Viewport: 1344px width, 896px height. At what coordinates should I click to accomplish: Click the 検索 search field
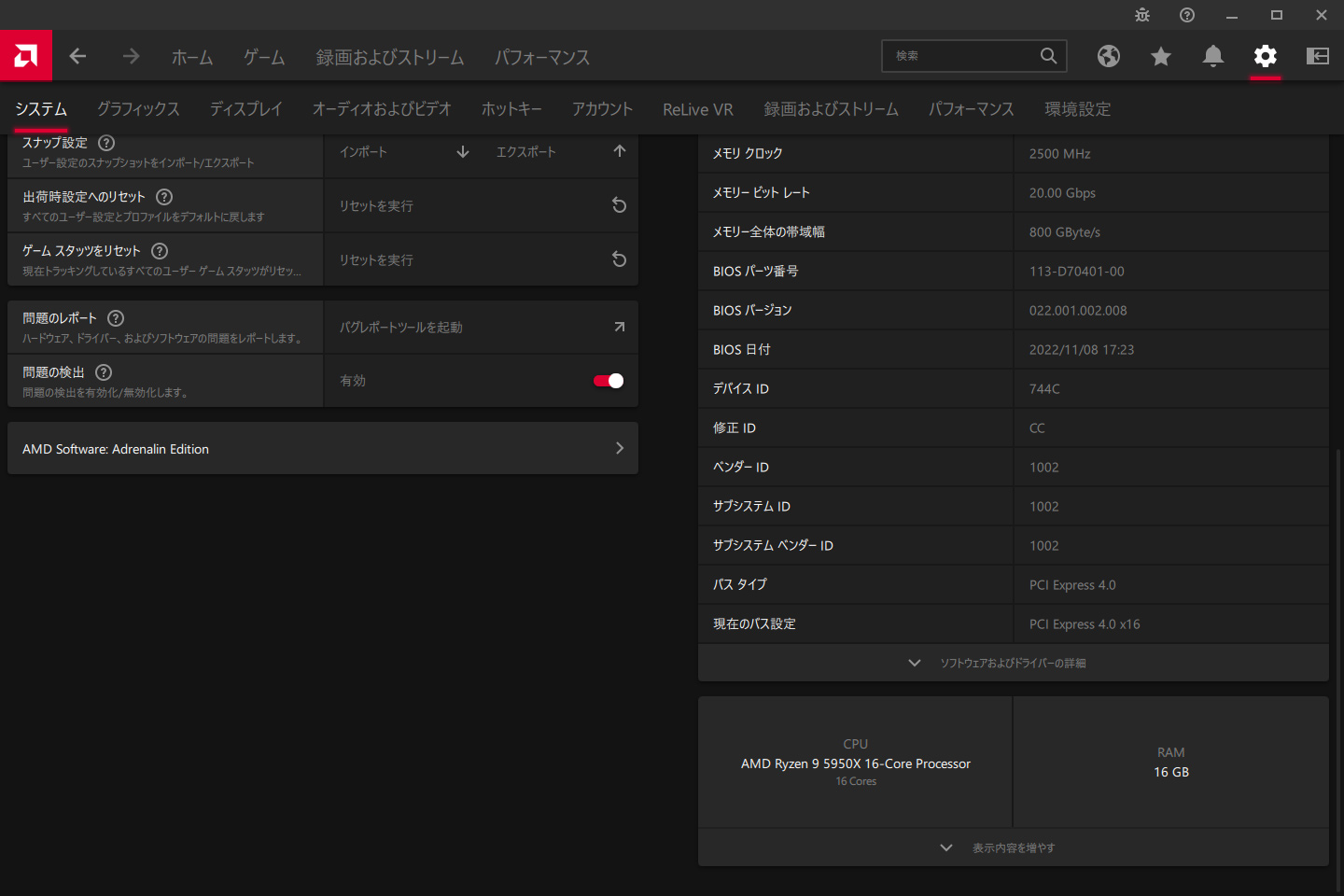(x=961, y=56)
